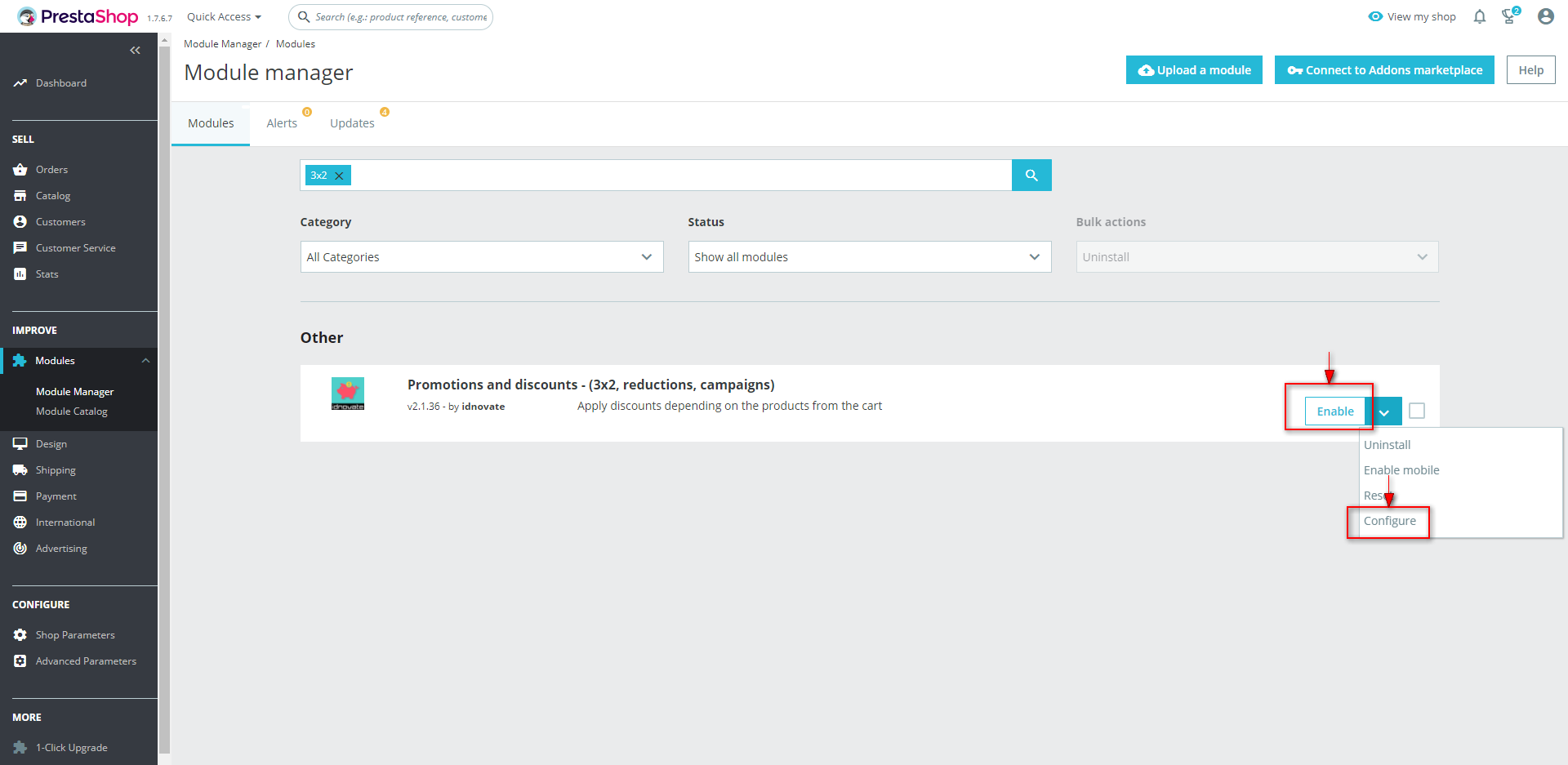Click the module search magnifier button

pos(1031,176)
